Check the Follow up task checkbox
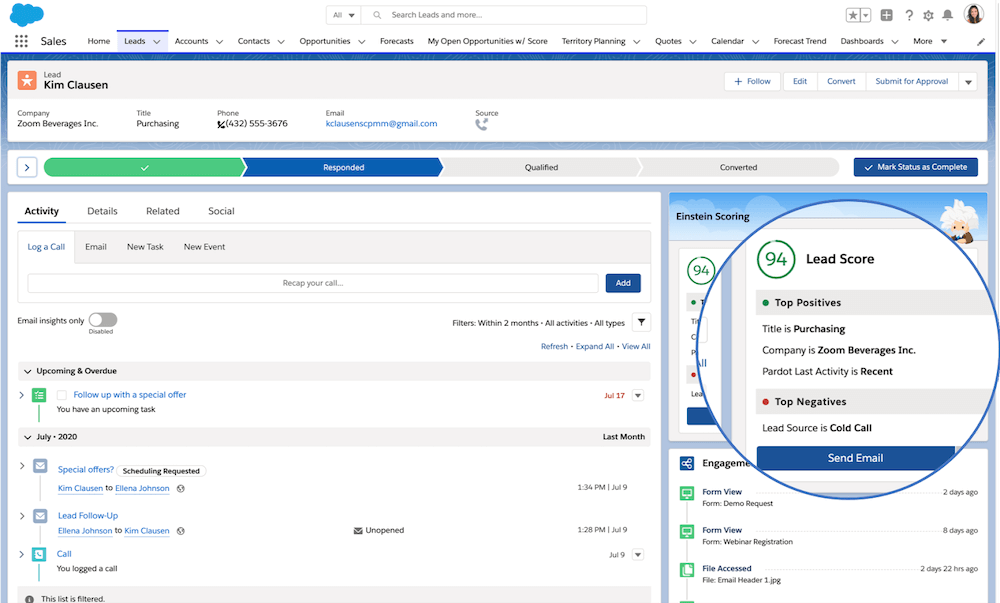The image size is (1000, 603). (62, 395)
